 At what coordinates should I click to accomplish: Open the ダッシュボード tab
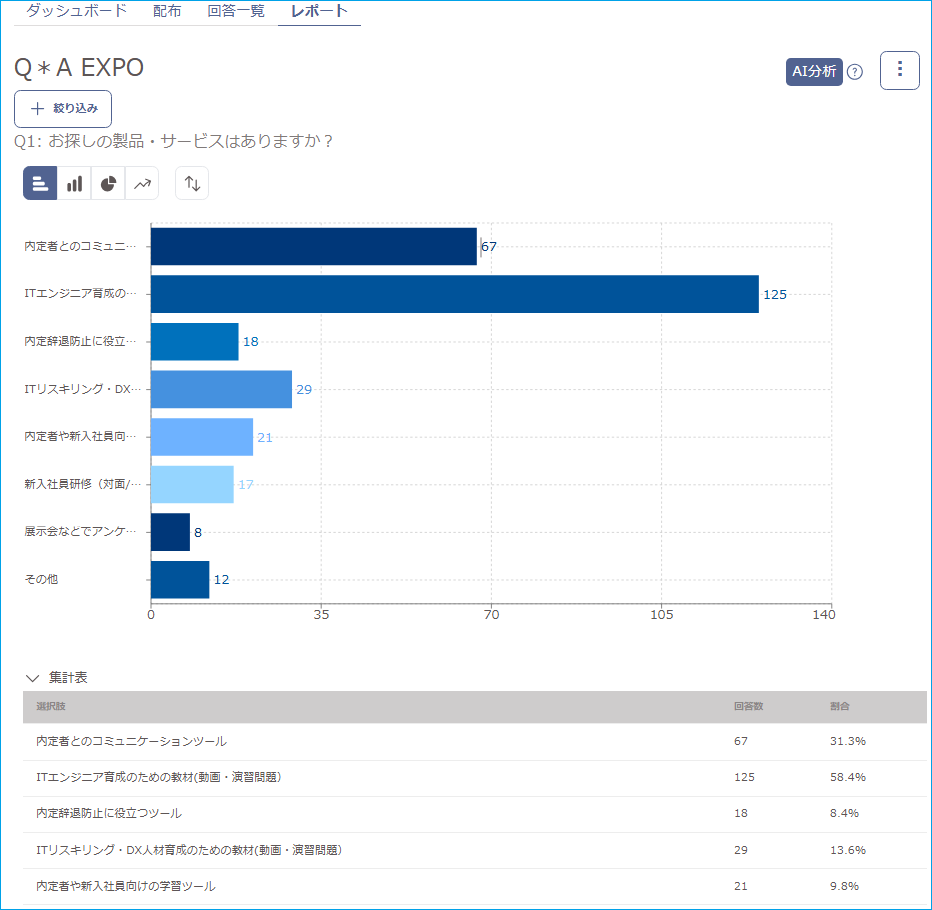pyautogui.click(x=76, y=12)
